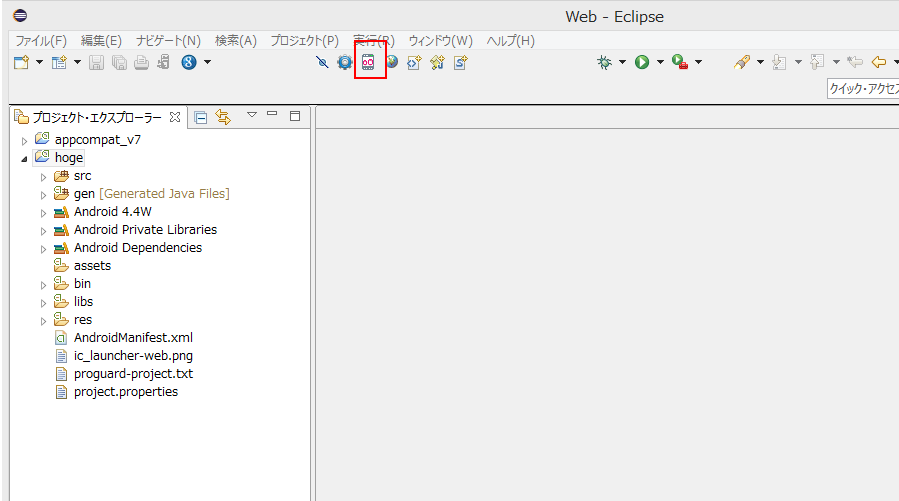899x501 pixels.
Task: Click the Next Annotation icon
Action: click(779, 62)
